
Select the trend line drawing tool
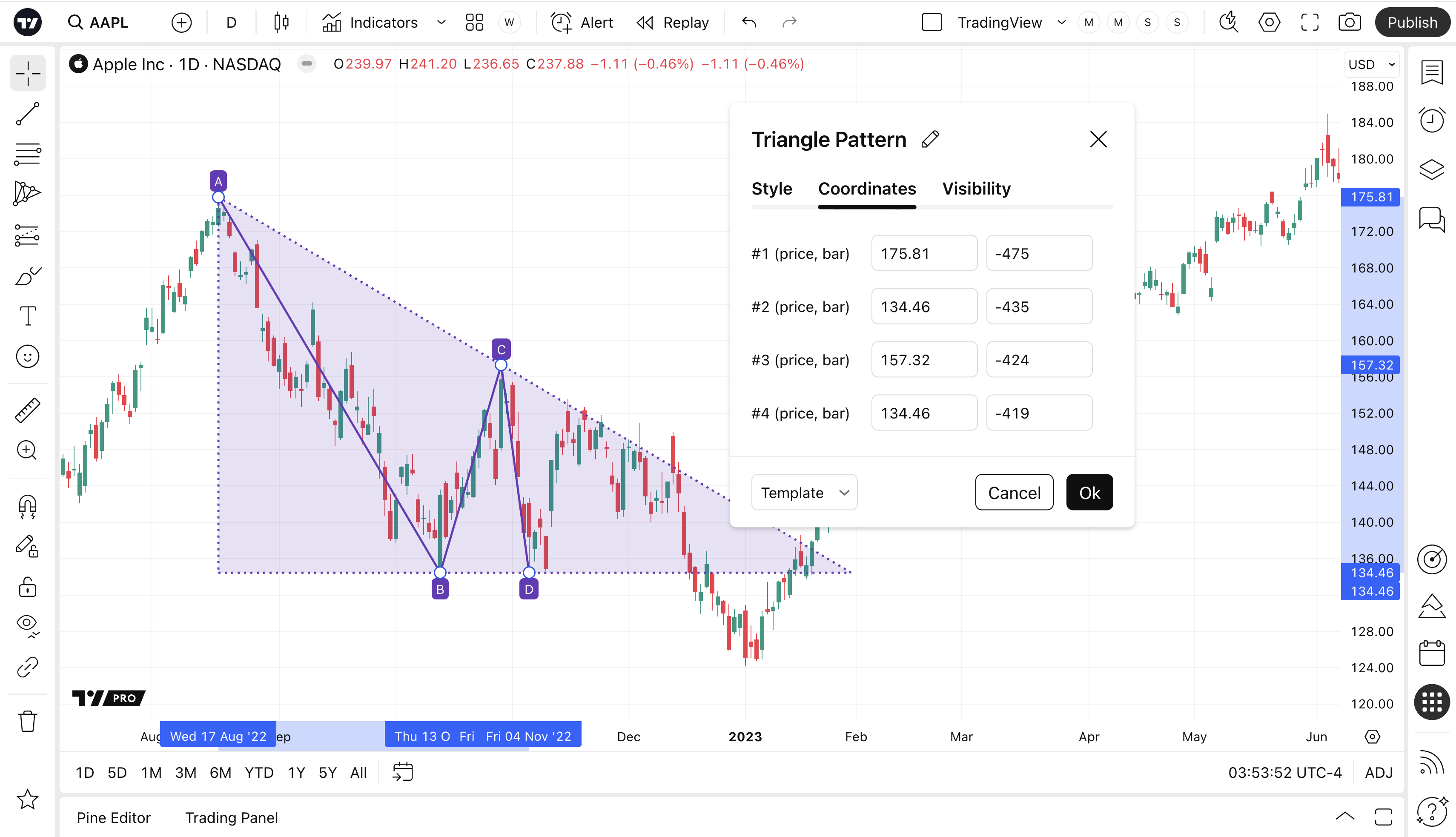(x=27, y=114)
